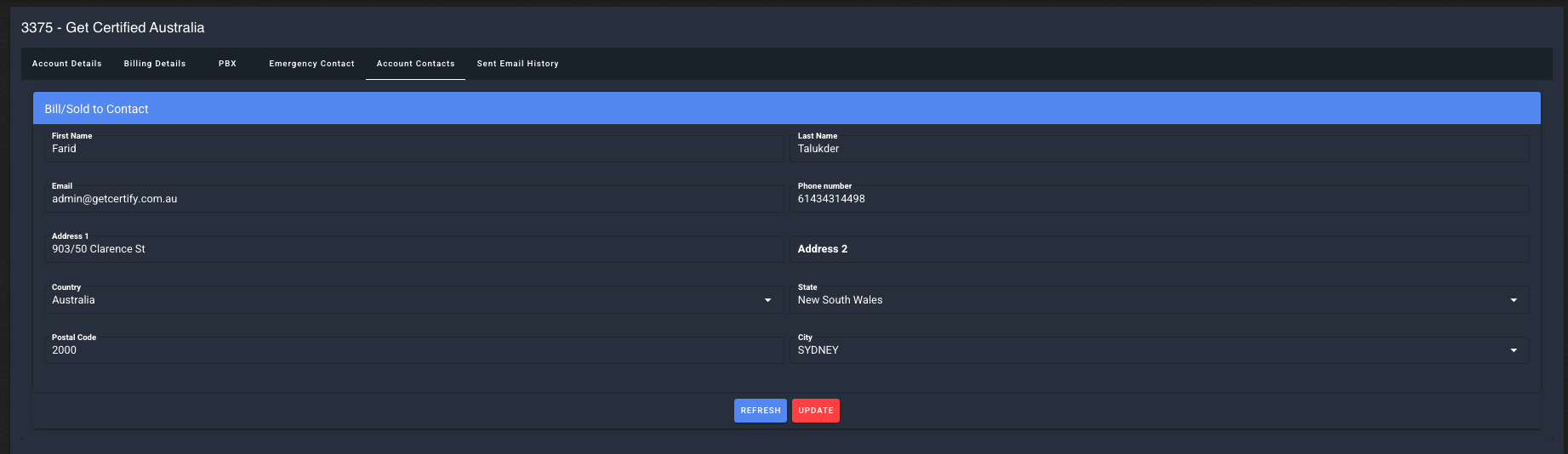This screenshot has height=454, width=1568.
Task: Open the City dropdown showing SYDNEY
Action: [1160, 350]
